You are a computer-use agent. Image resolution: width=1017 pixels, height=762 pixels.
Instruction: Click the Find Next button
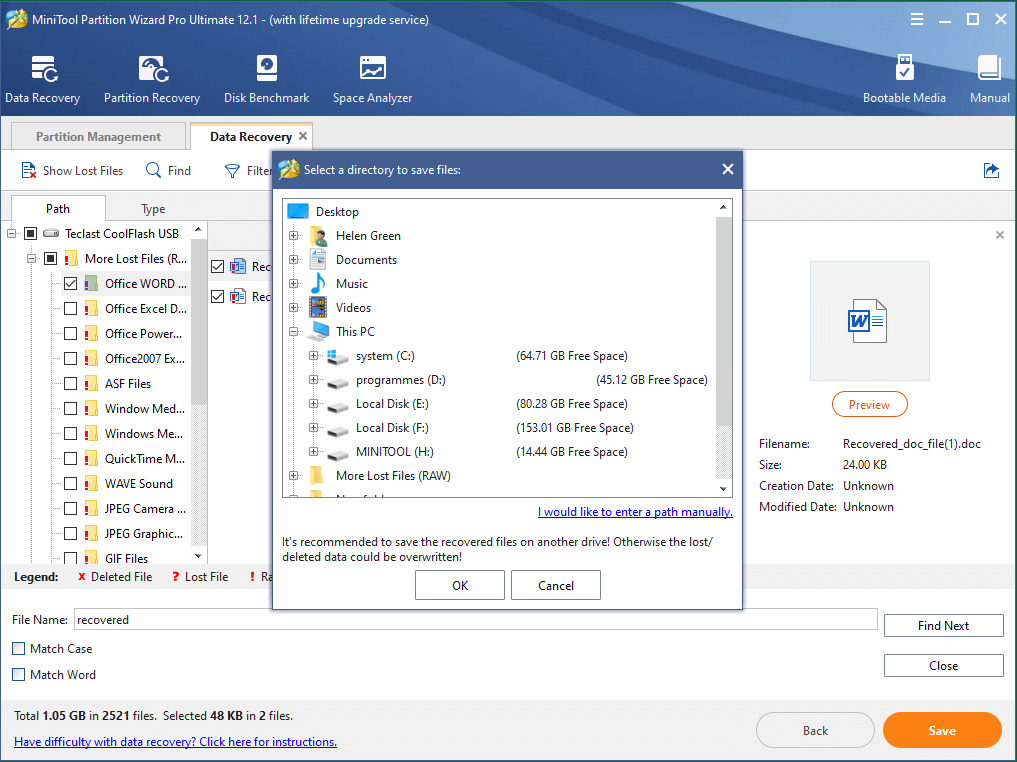point(943,625)
